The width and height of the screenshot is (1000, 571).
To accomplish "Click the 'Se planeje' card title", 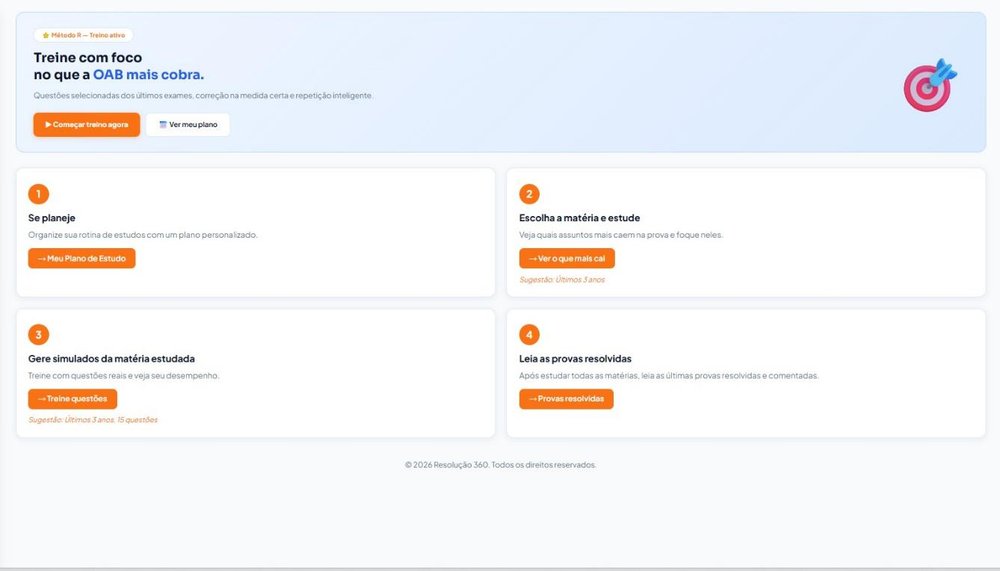I will coord(52,217).
